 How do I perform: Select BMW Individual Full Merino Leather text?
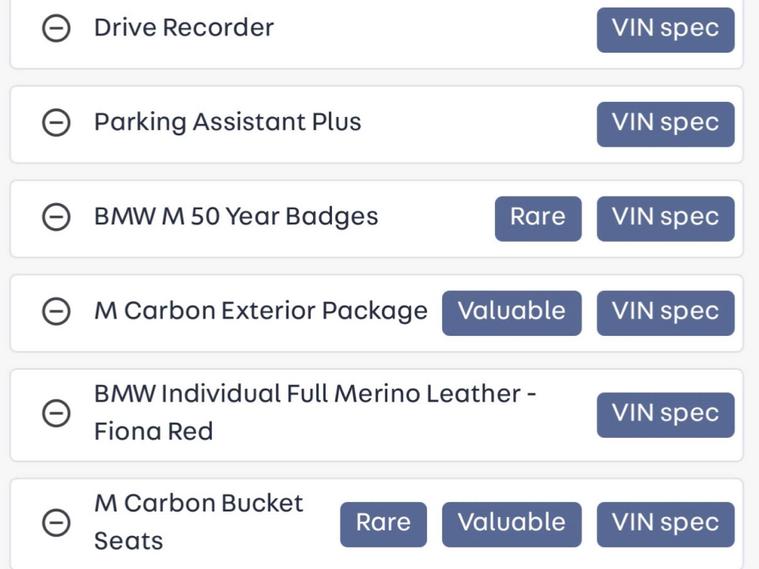(314, 394)
